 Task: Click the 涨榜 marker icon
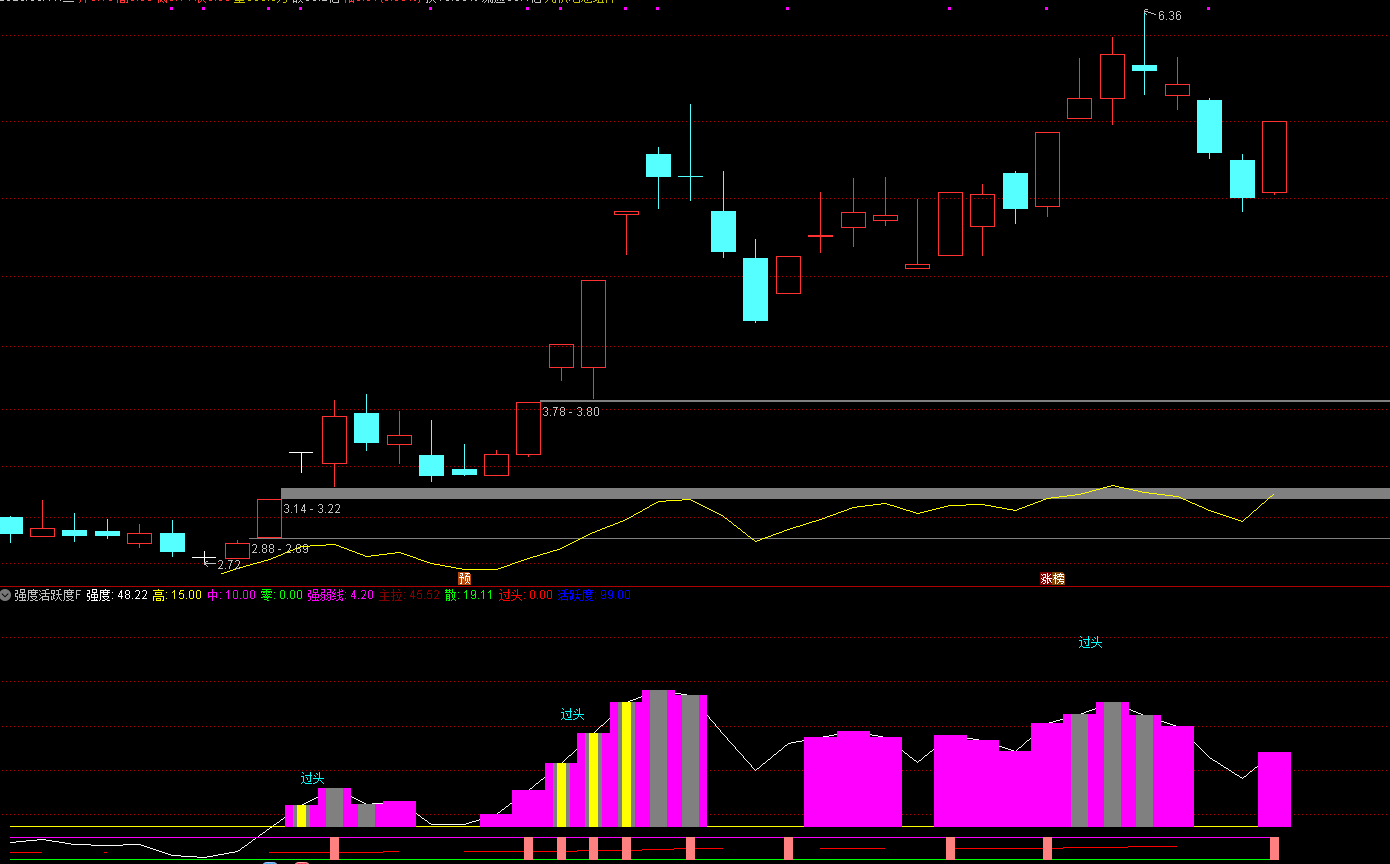[x=1052, y=578]
